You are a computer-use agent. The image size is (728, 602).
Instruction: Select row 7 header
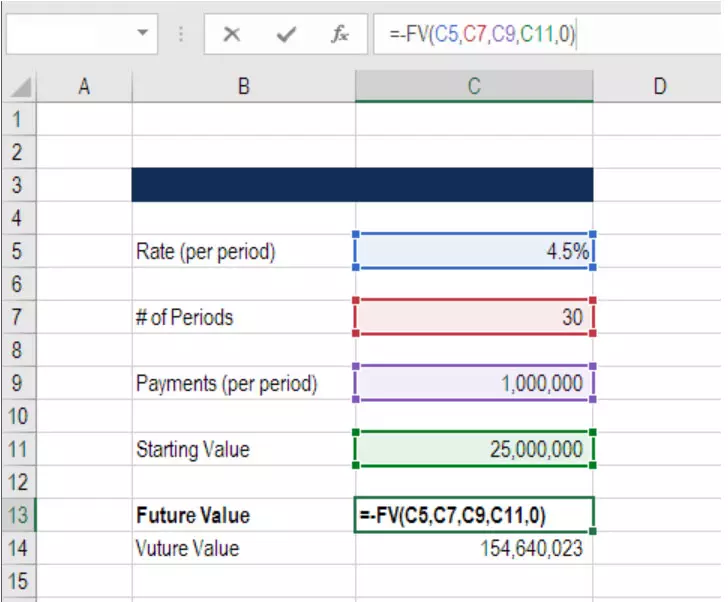(19, 317)
